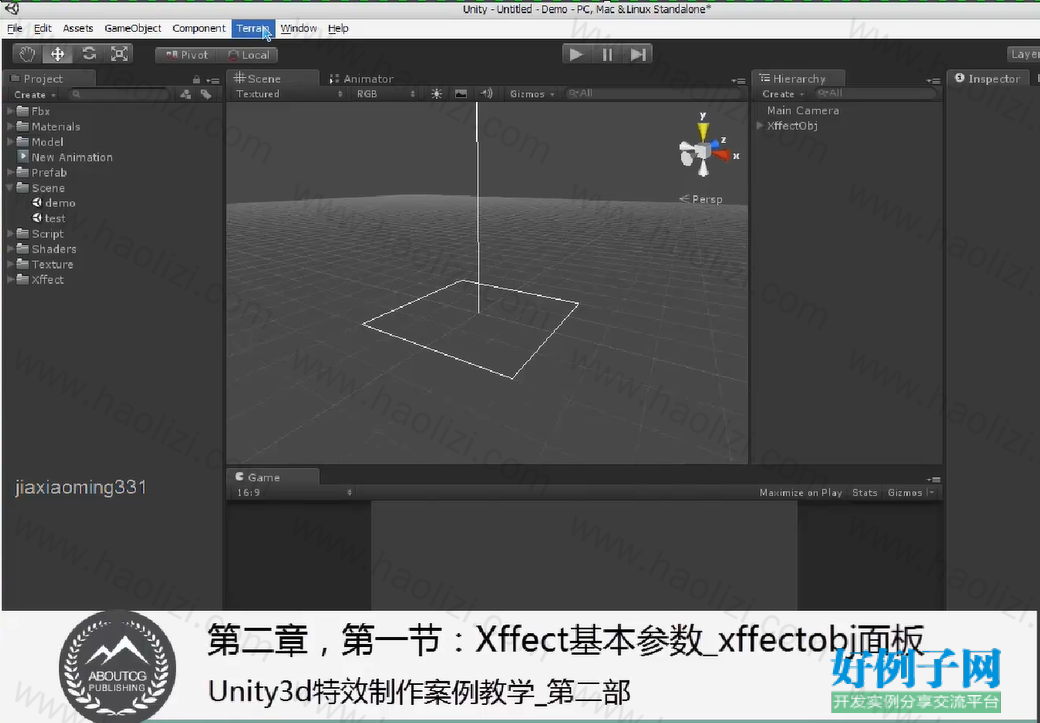Screen dimensions: 1040x723
Task: Expand the Model folder
Action: [x=11, y=141]
